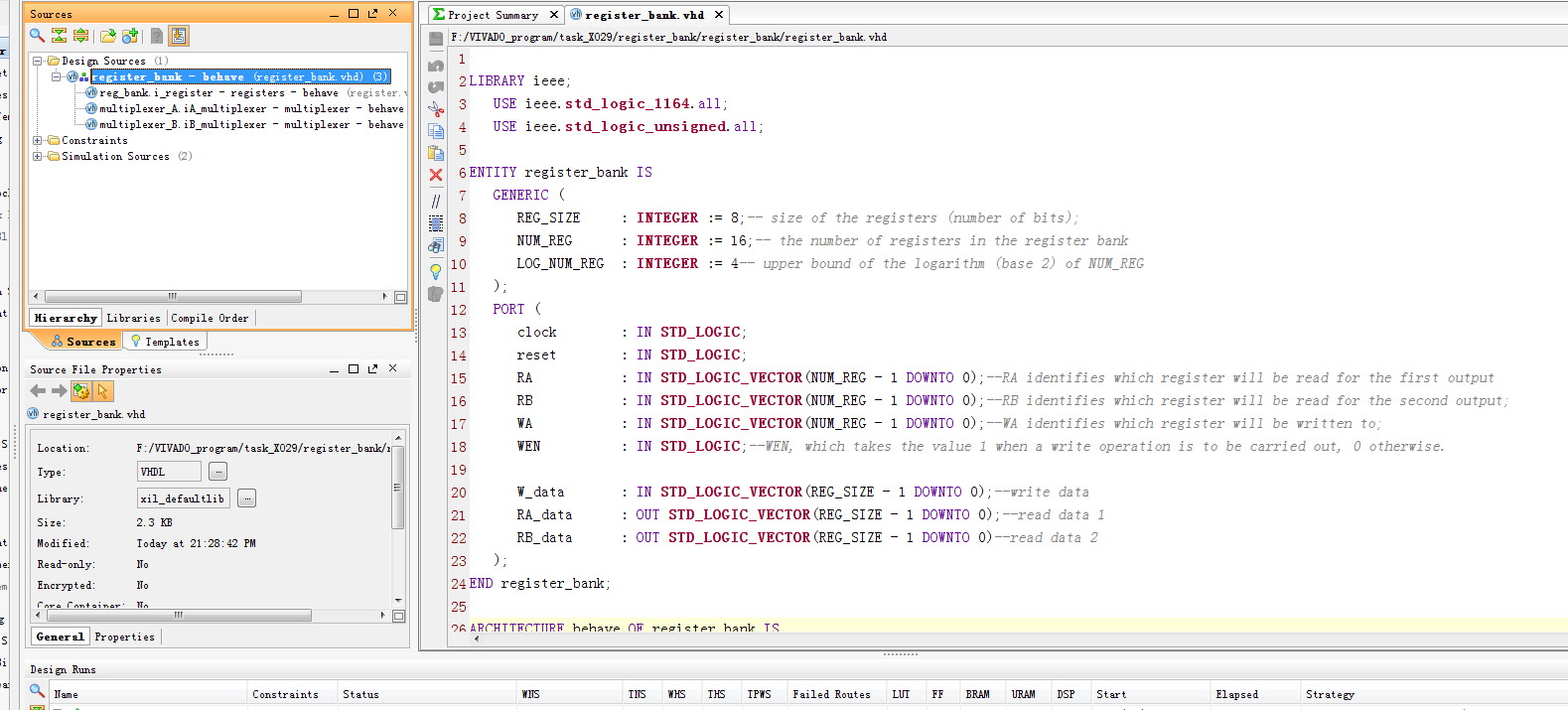Open the Libraries tab in Sources

coord(133,318)
